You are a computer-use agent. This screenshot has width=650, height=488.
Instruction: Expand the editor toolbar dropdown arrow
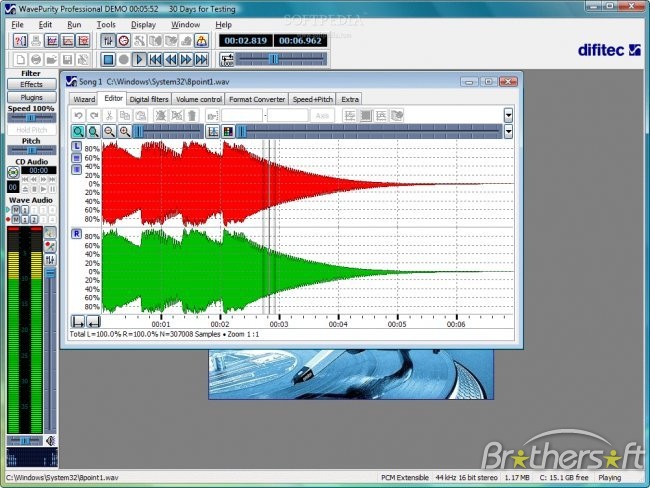(508, 116)
